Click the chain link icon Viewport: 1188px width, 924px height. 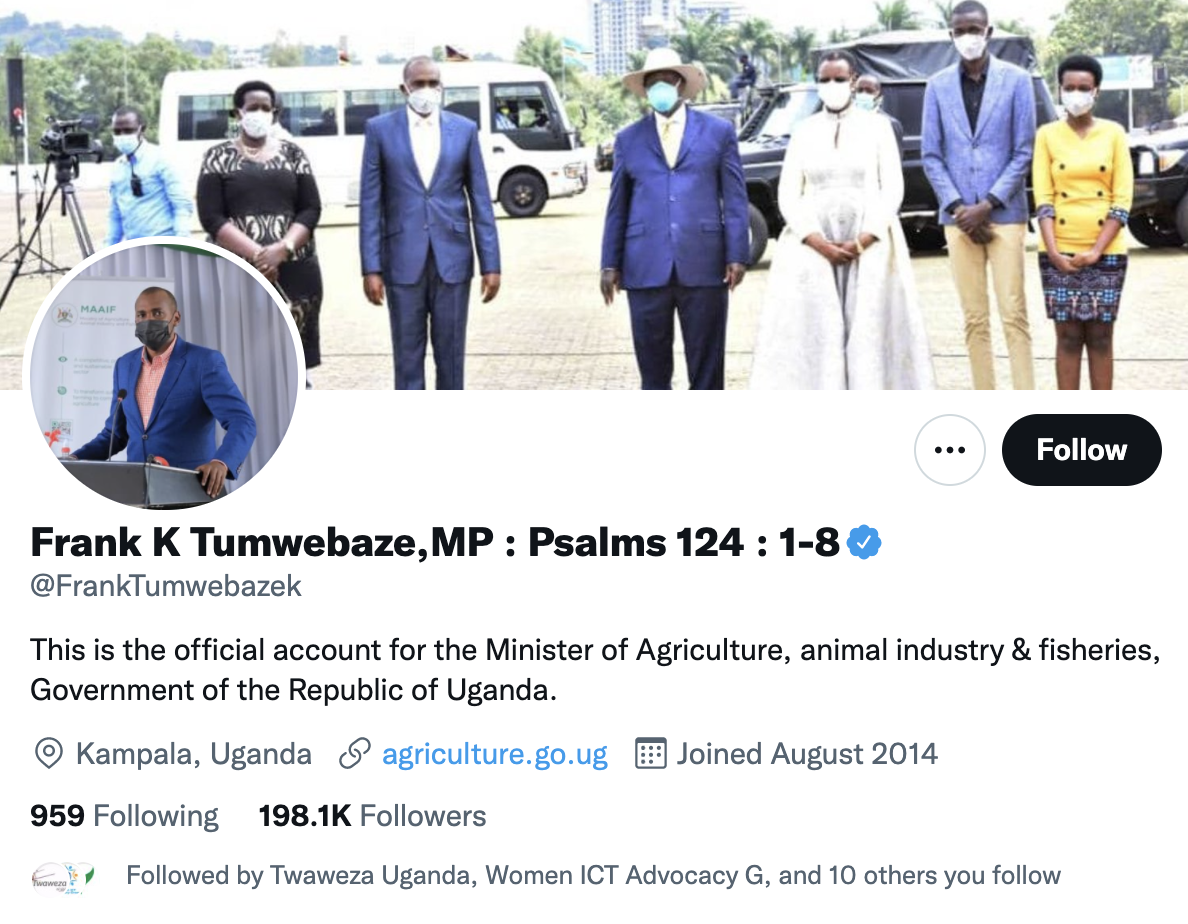355,754
